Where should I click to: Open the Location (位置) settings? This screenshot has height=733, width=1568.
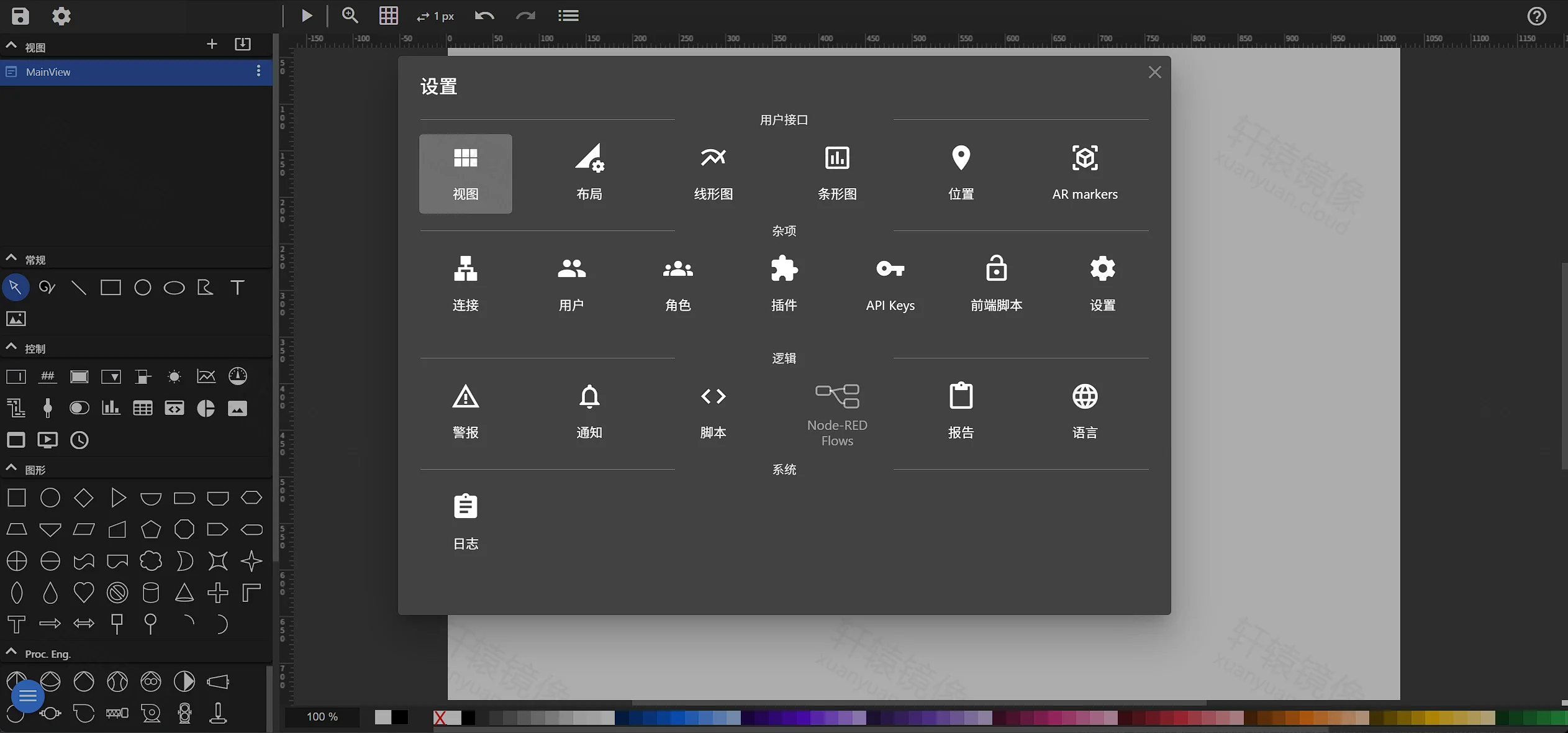[961, 174]
